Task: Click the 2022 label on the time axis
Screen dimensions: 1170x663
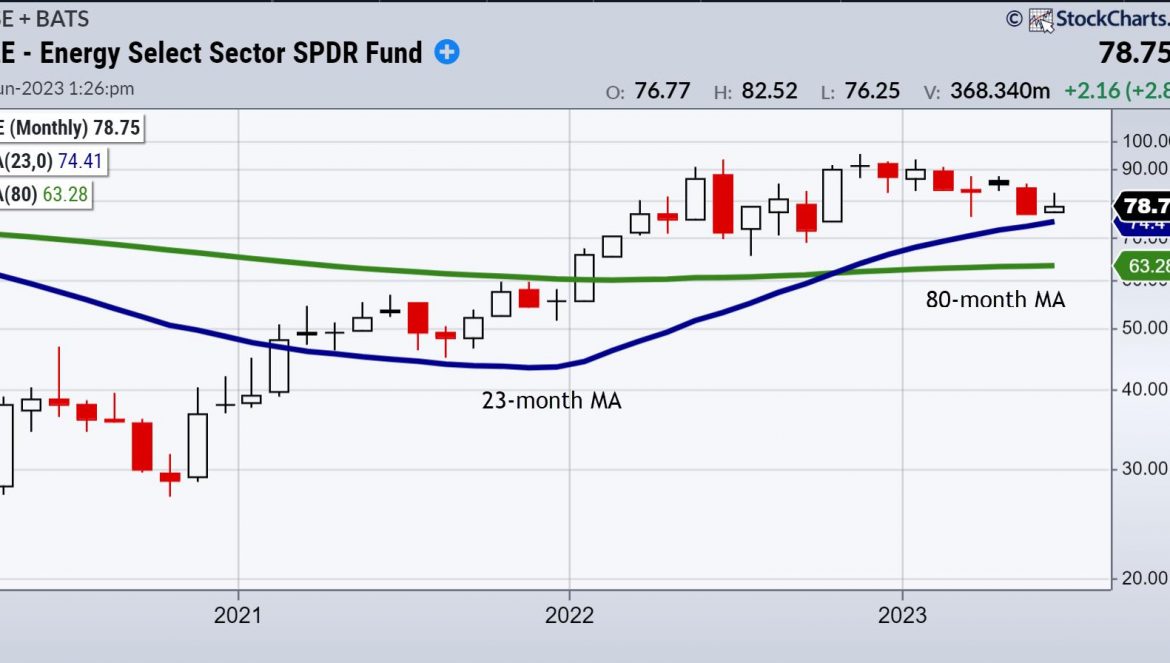Action: [569, 615]
